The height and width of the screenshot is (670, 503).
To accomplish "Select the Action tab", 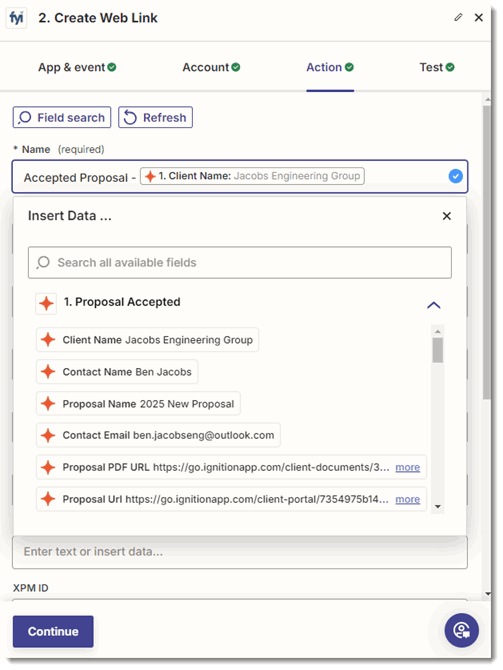I will coord(329,67).
